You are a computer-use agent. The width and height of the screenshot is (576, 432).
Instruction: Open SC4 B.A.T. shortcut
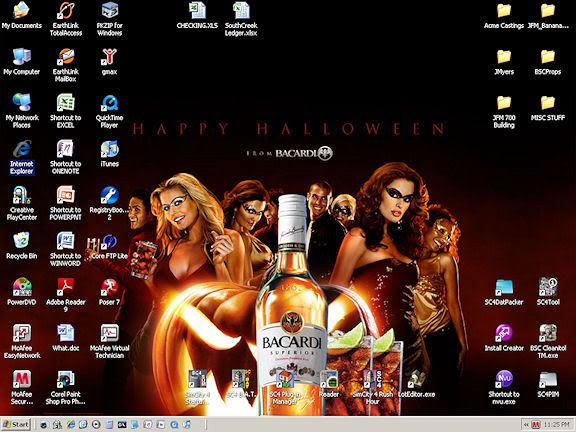click(241, 384)
